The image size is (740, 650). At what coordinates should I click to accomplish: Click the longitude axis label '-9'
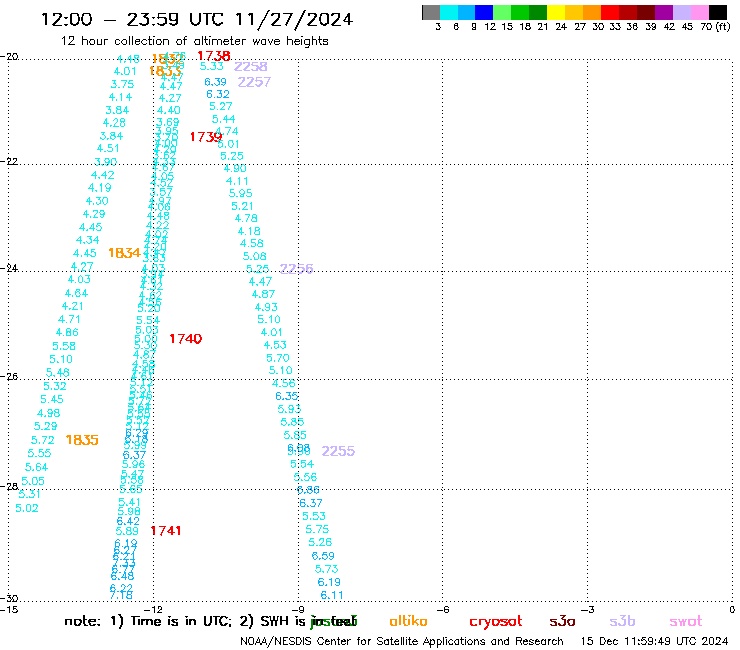point(298,609)
